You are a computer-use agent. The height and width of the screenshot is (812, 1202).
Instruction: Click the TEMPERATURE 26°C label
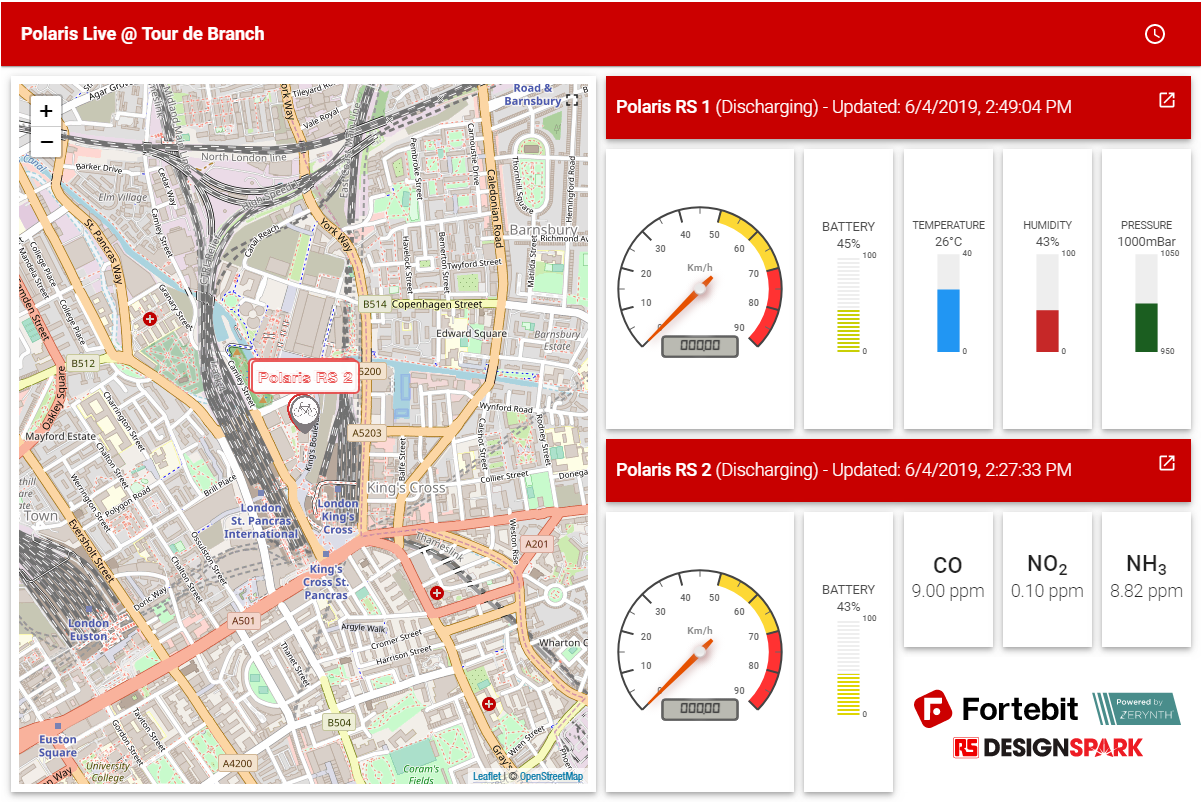[948, 233]
